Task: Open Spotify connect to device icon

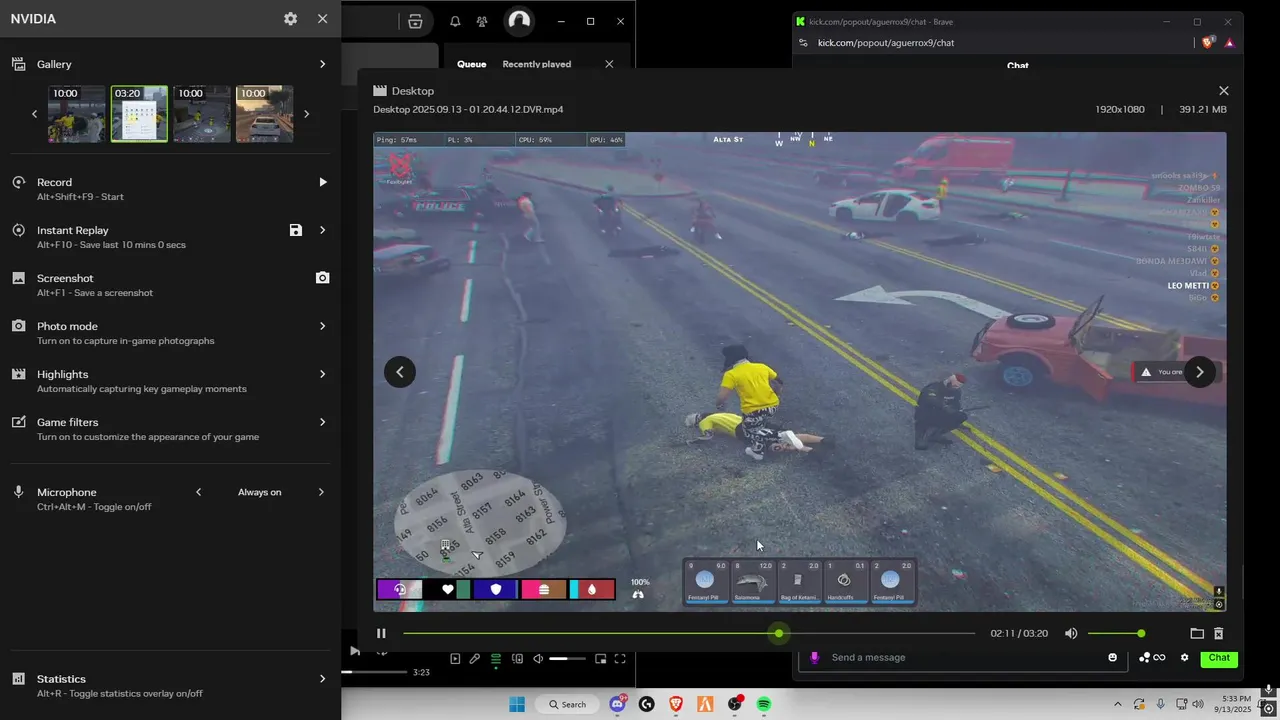Action: click(x=517, y=659)
